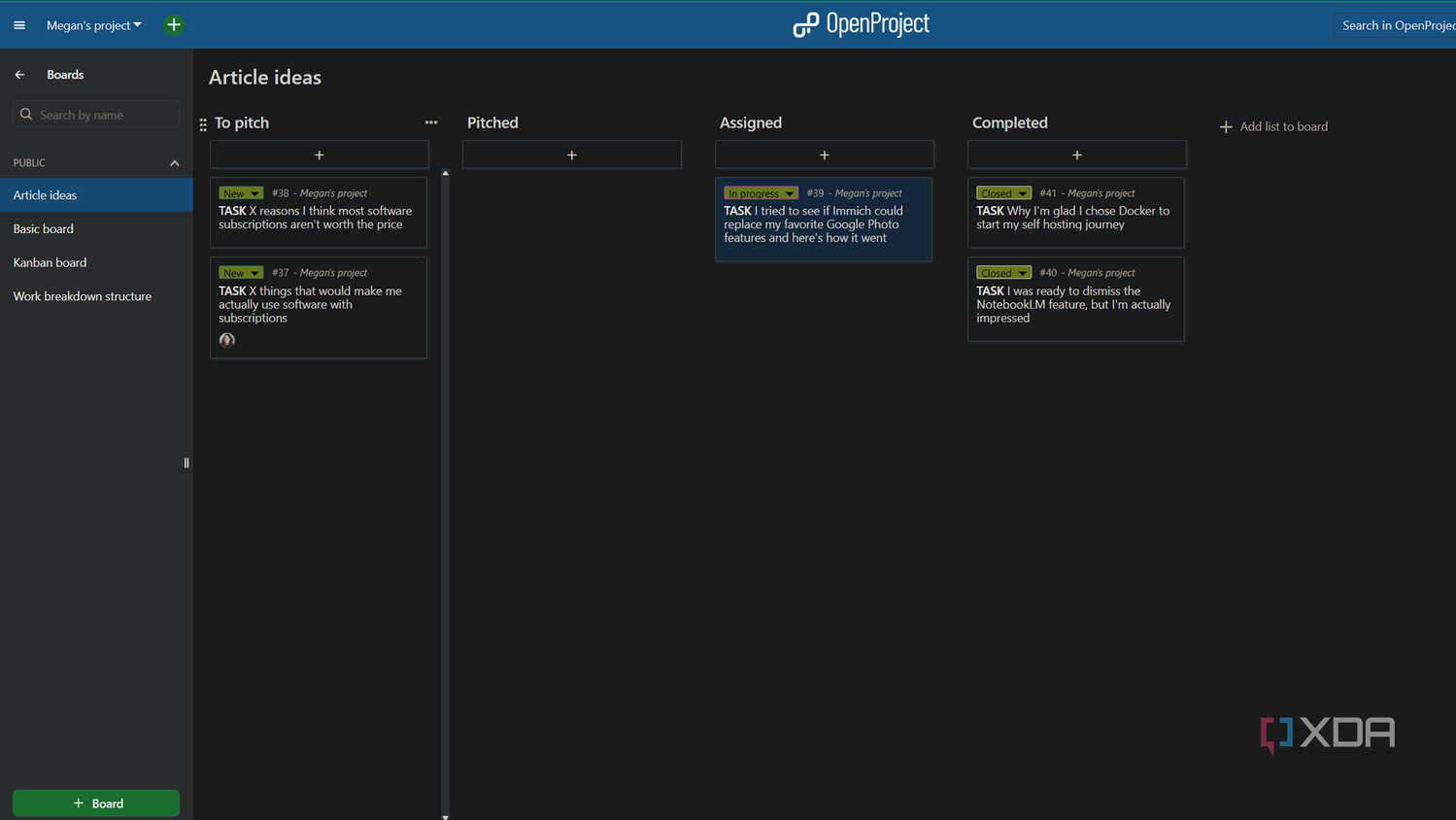Image resolution: width=1456 pixels, height=820 pixels.
Task: Add a card to Completed list
Action: pos(1077,154)
